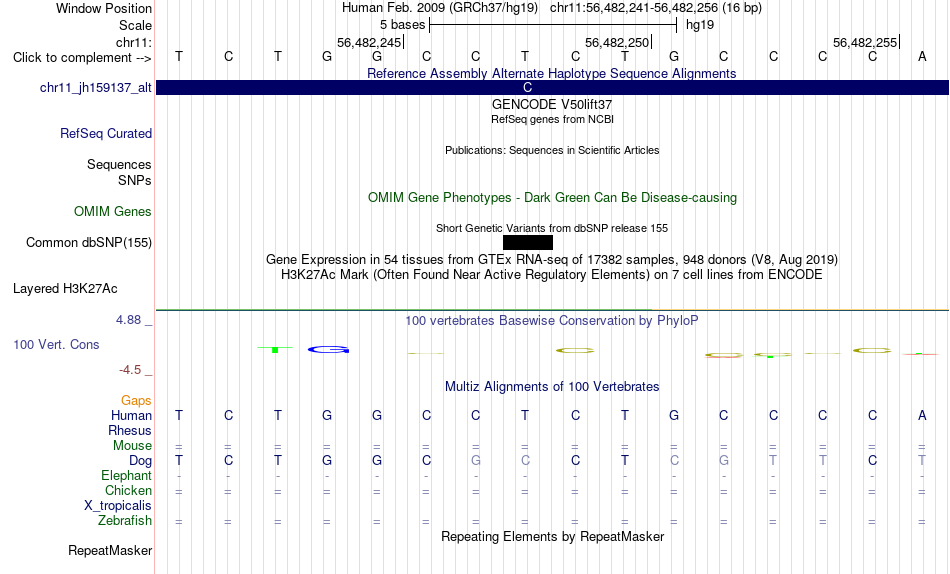Open 'Repeating Elements by RepeatMasker' title

[x=552, y=536]
